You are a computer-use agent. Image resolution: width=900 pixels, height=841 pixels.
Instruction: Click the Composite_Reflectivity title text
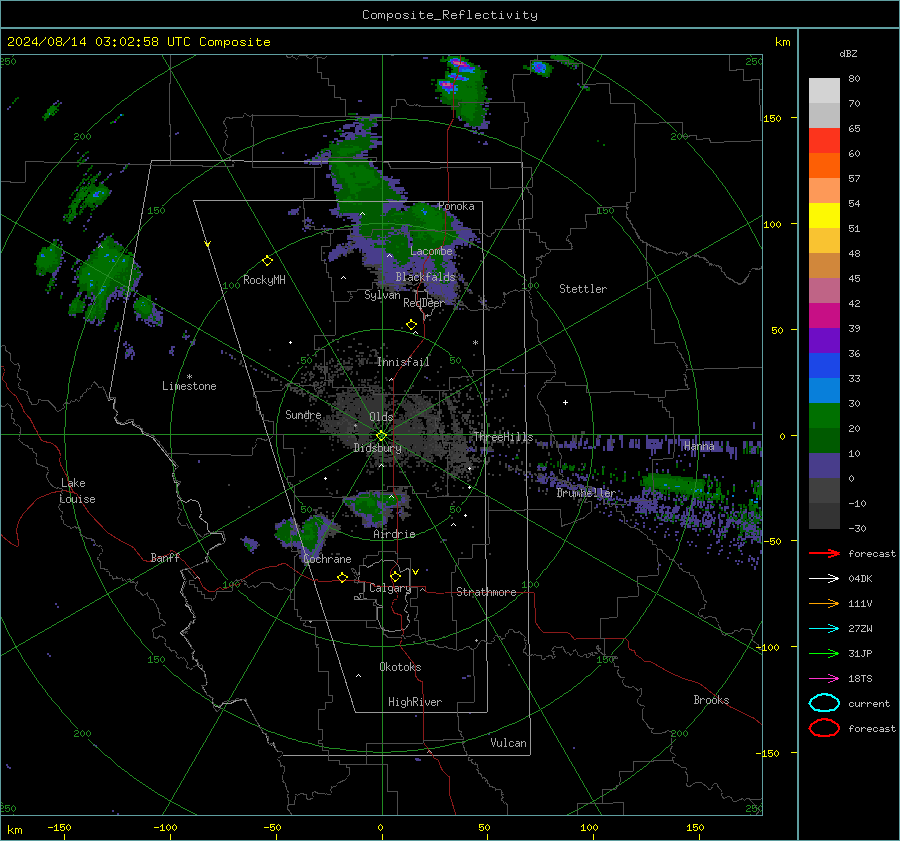pos(449,15)
